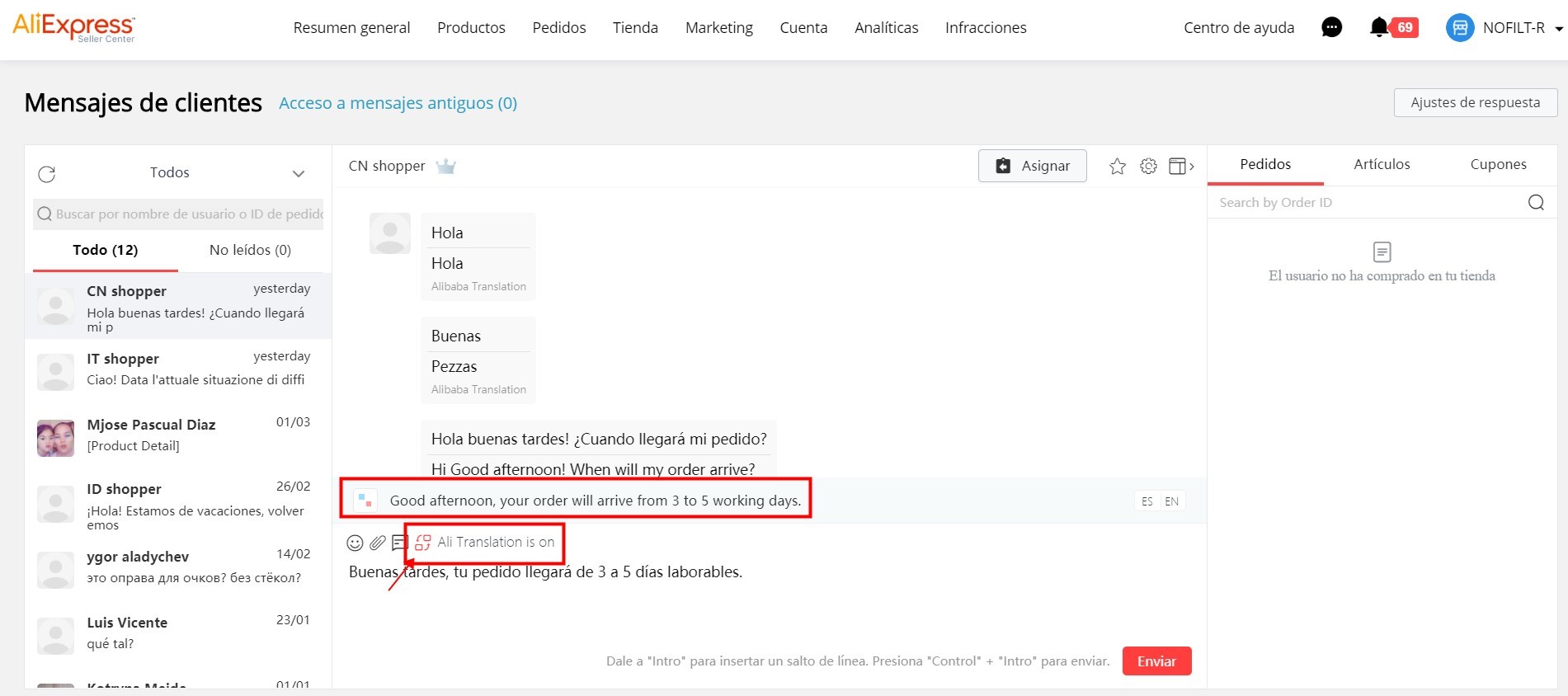Open the Infracciones menu
Image resolution: width=1568 pixels, height=696 pixels.
[986, 27]
